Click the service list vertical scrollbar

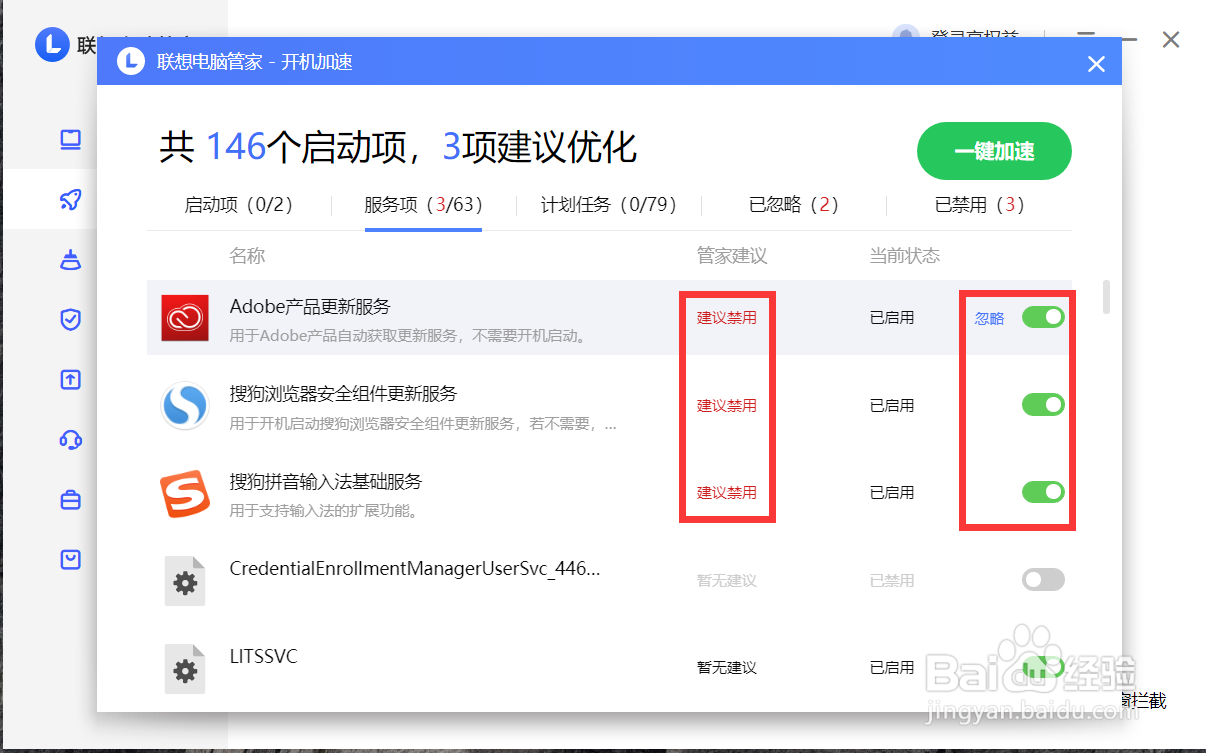1106,297
